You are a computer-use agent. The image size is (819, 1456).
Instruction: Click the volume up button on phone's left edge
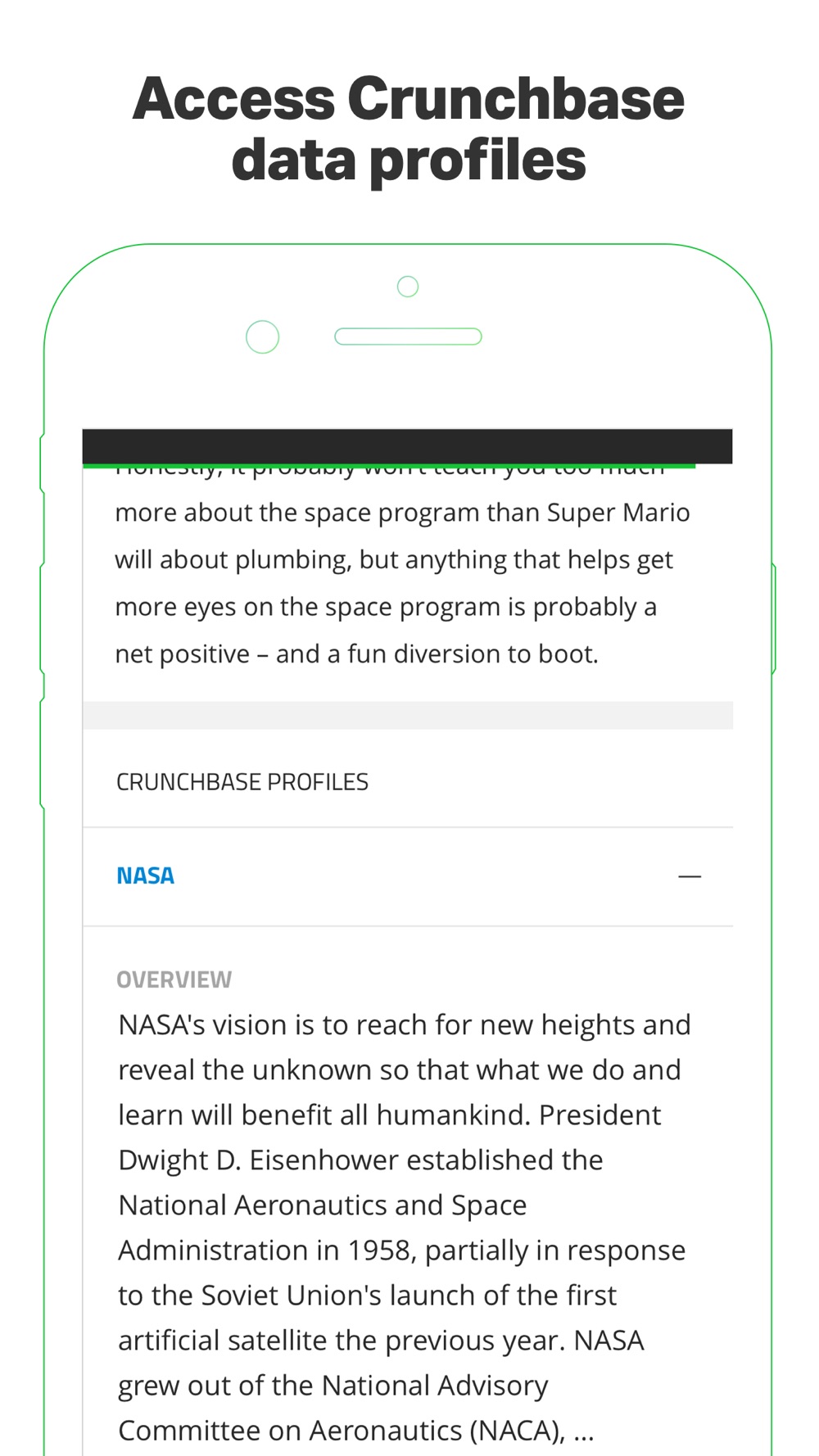pyautogui.click(x=42, y=617)
